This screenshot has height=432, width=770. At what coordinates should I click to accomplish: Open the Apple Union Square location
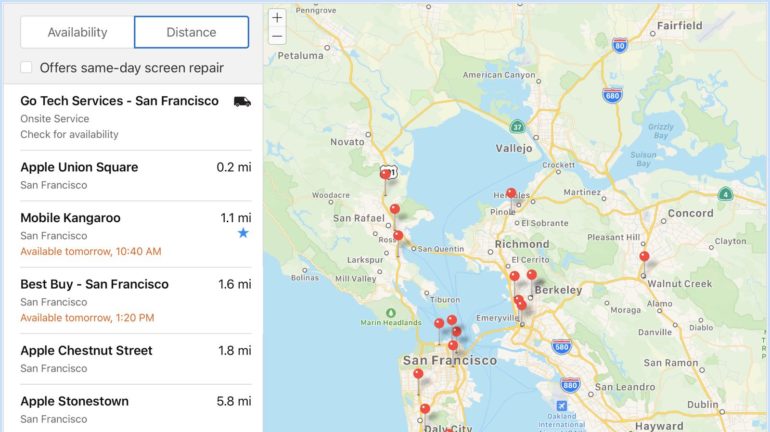pyautogui.click(x=79, y=167)
